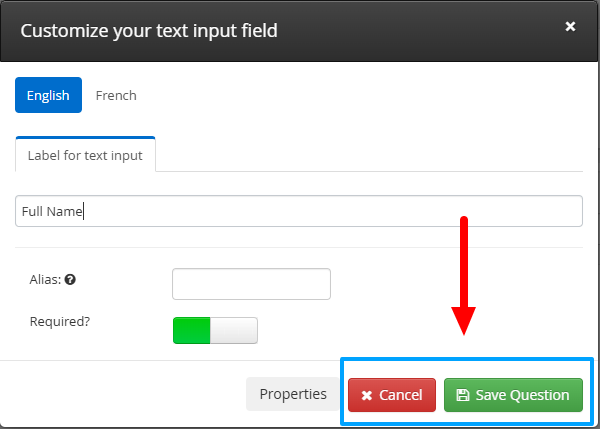Image resolution: width=600 pixels, height=429 pixels.
Task: Click into the Alias text field
Action: (251, 284)
